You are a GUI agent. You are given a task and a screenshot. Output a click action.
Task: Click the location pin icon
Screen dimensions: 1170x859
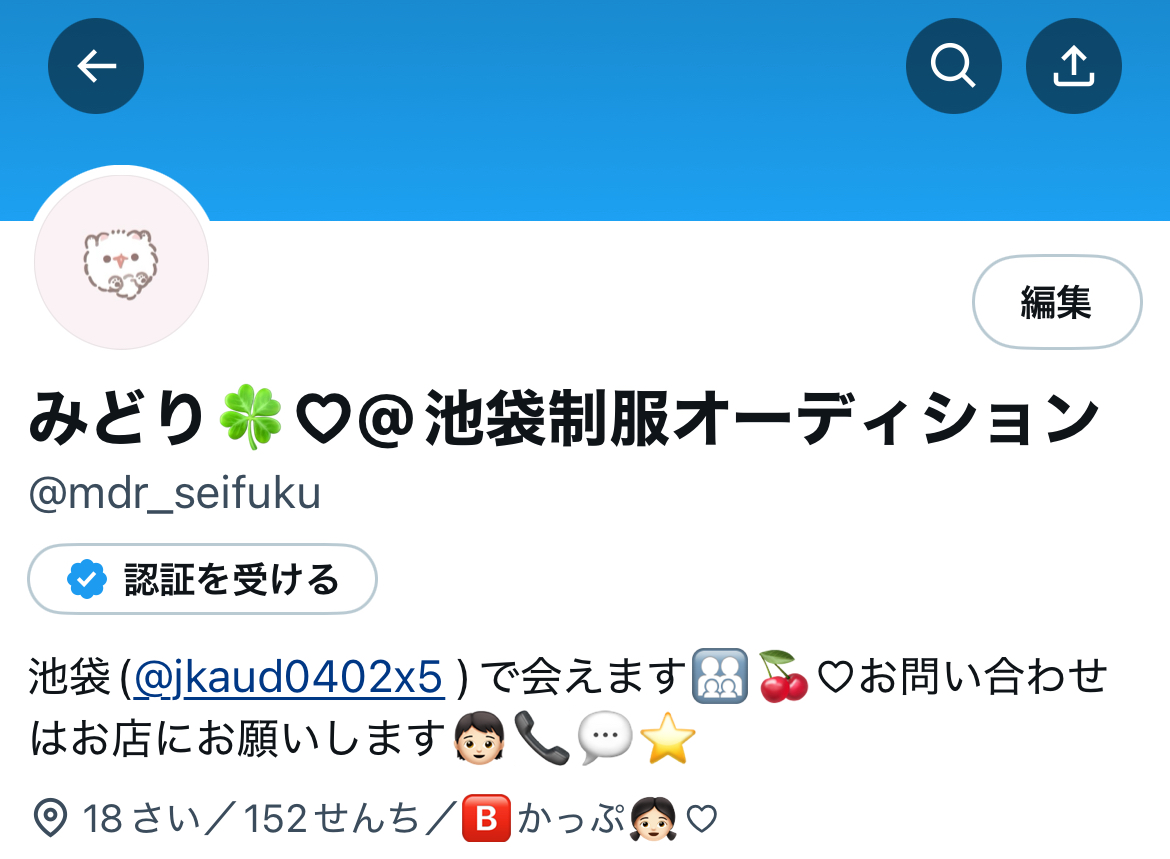pyautogui.click(x=50, y=818)
